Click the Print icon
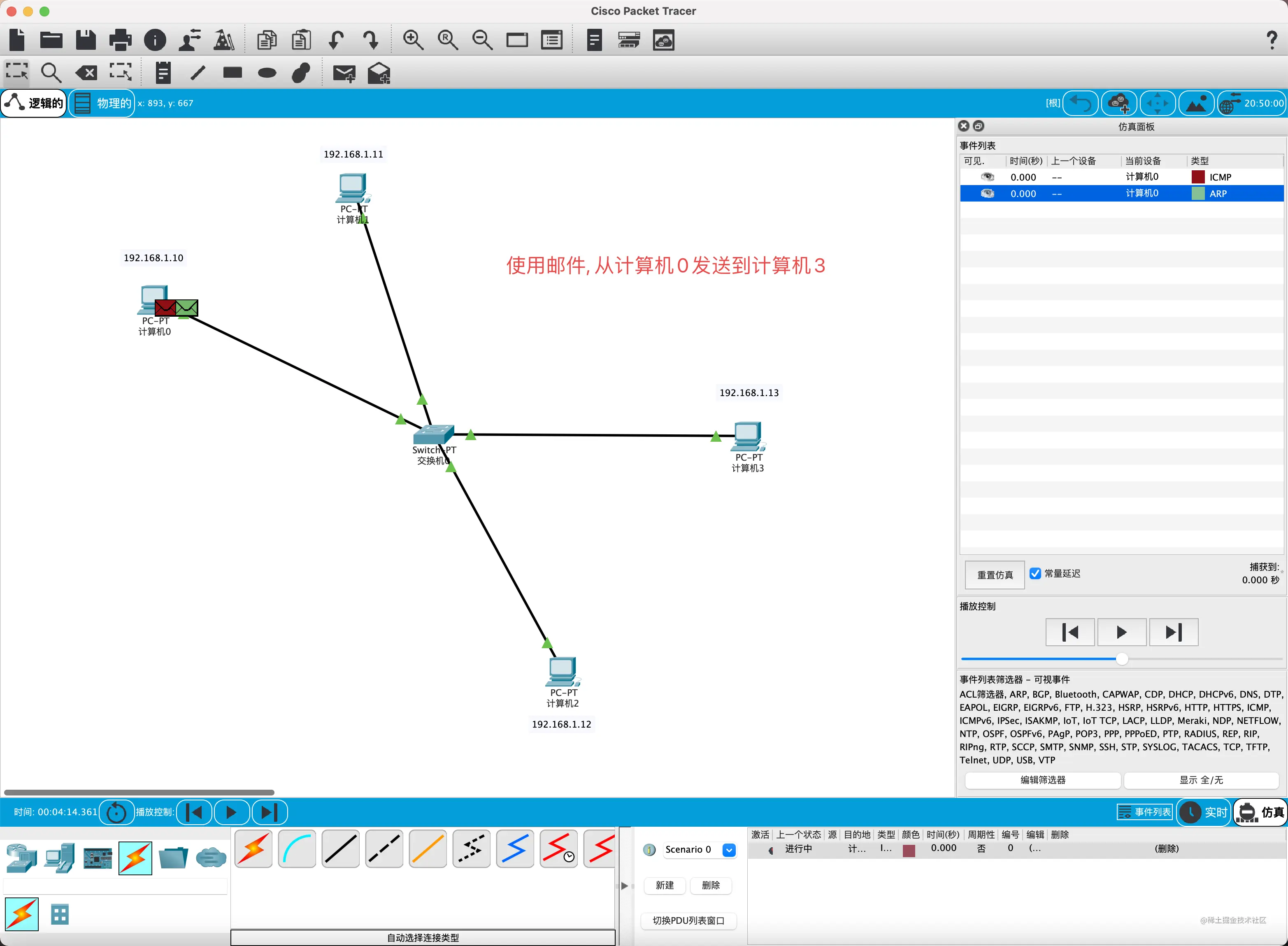The image size is (1288, 946). click(120, 40)
